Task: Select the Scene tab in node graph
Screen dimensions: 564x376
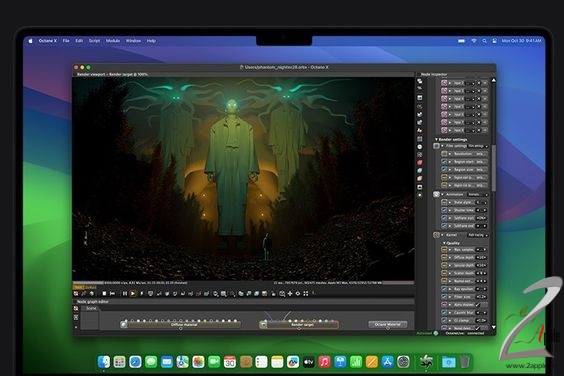Action: click(x=91, y=308)
